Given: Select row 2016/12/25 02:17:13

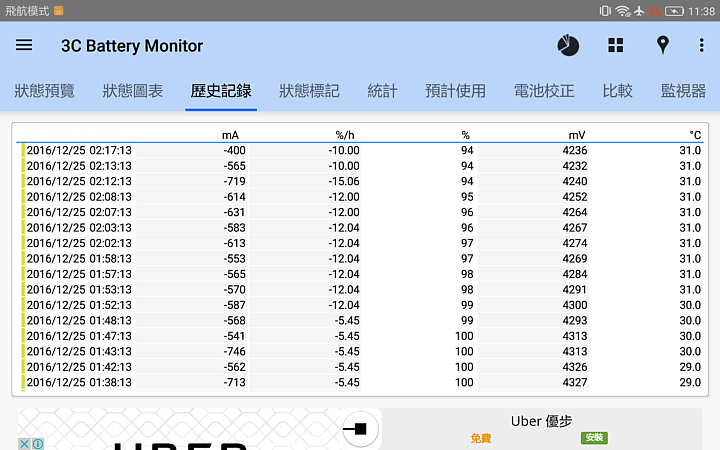Looking at the screenshot, I should point(362,150).
